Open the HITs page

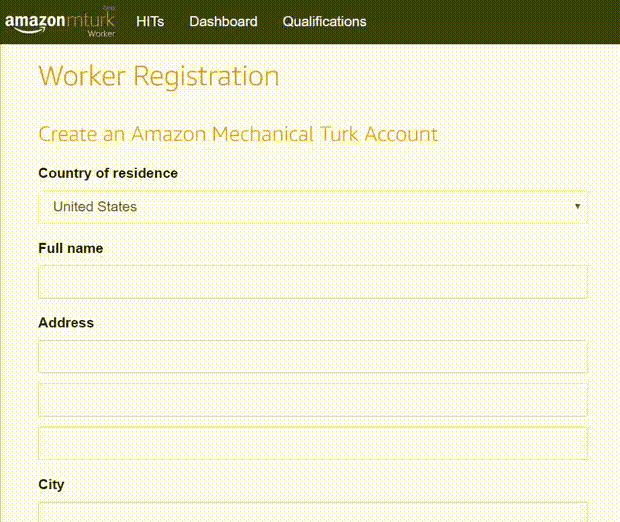150,21
